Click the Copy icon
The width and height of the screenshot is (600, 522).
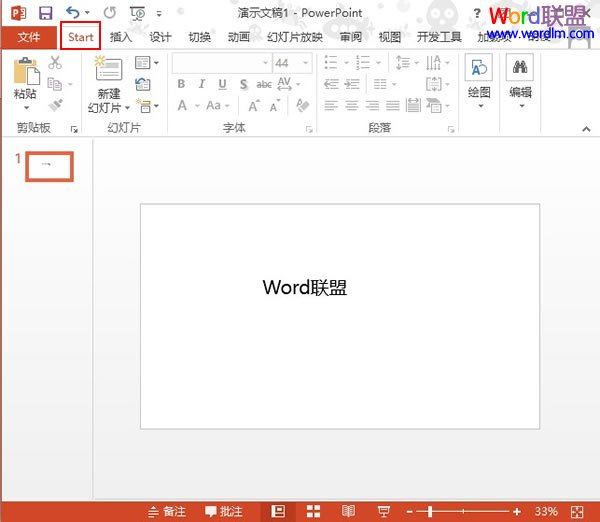click(55, 84)
